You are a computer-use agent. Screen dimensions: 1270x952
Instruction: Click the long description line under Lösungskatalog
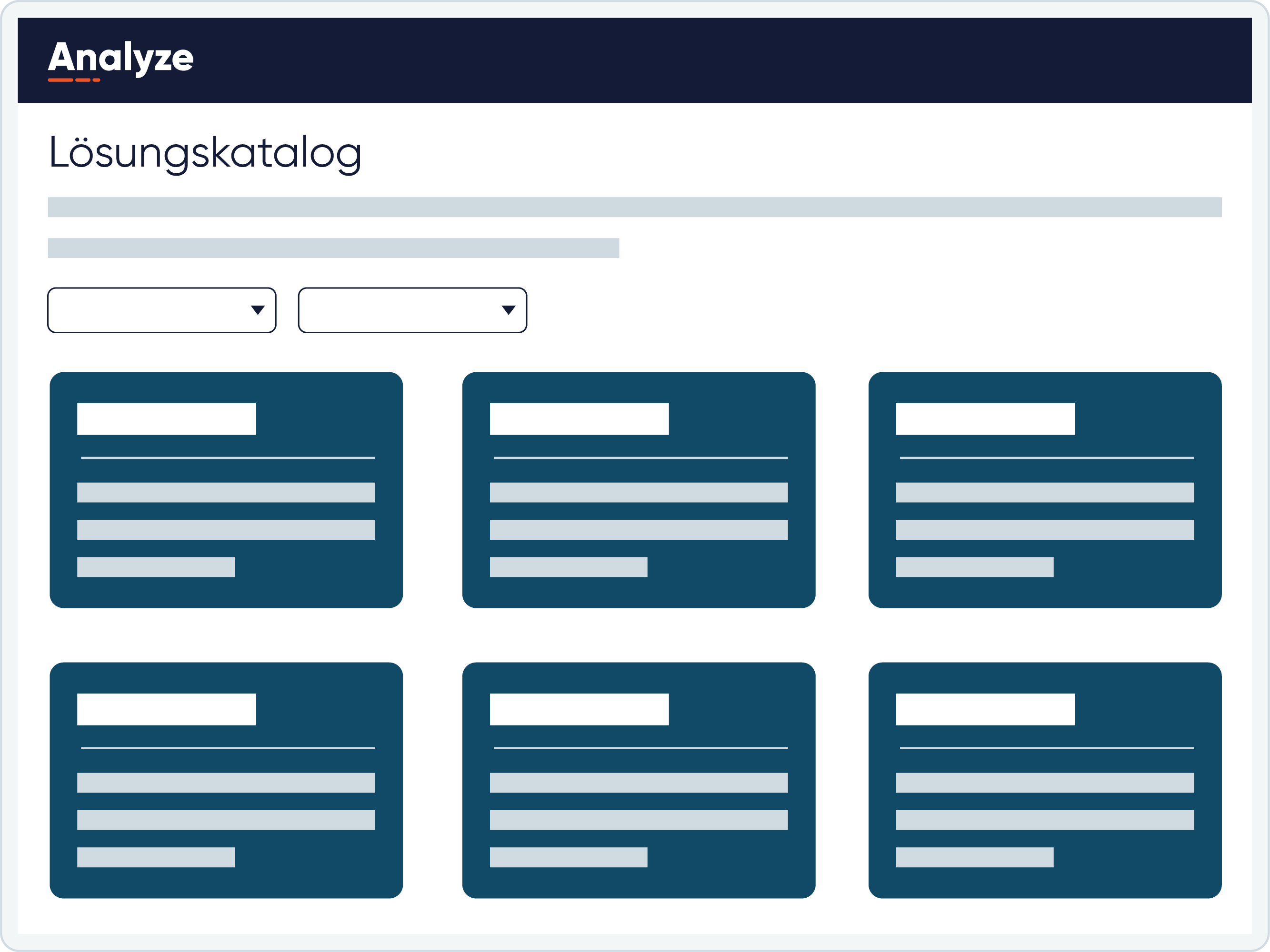[634, 207]
